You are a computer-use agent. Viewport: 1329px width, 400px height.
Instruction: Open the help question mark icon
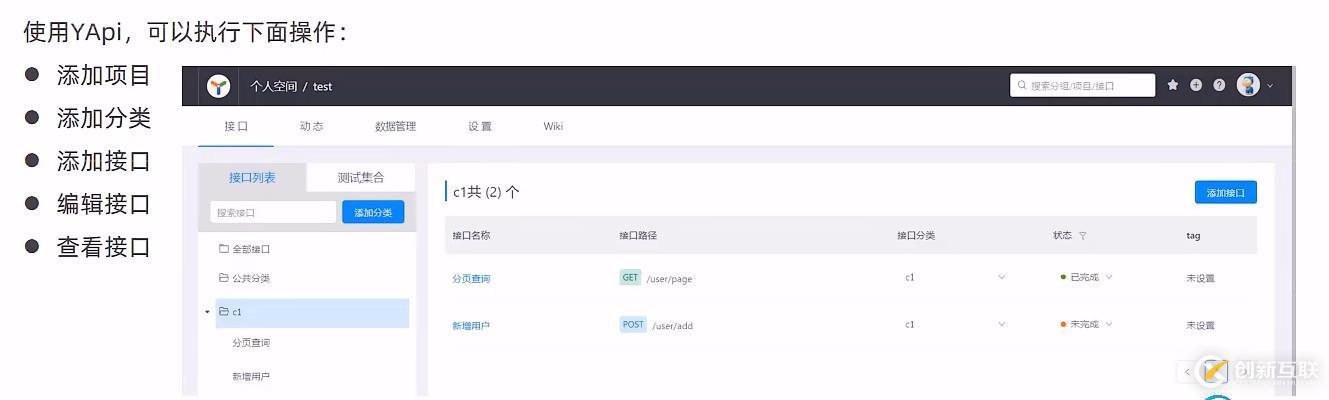[x=1219, y=85]
